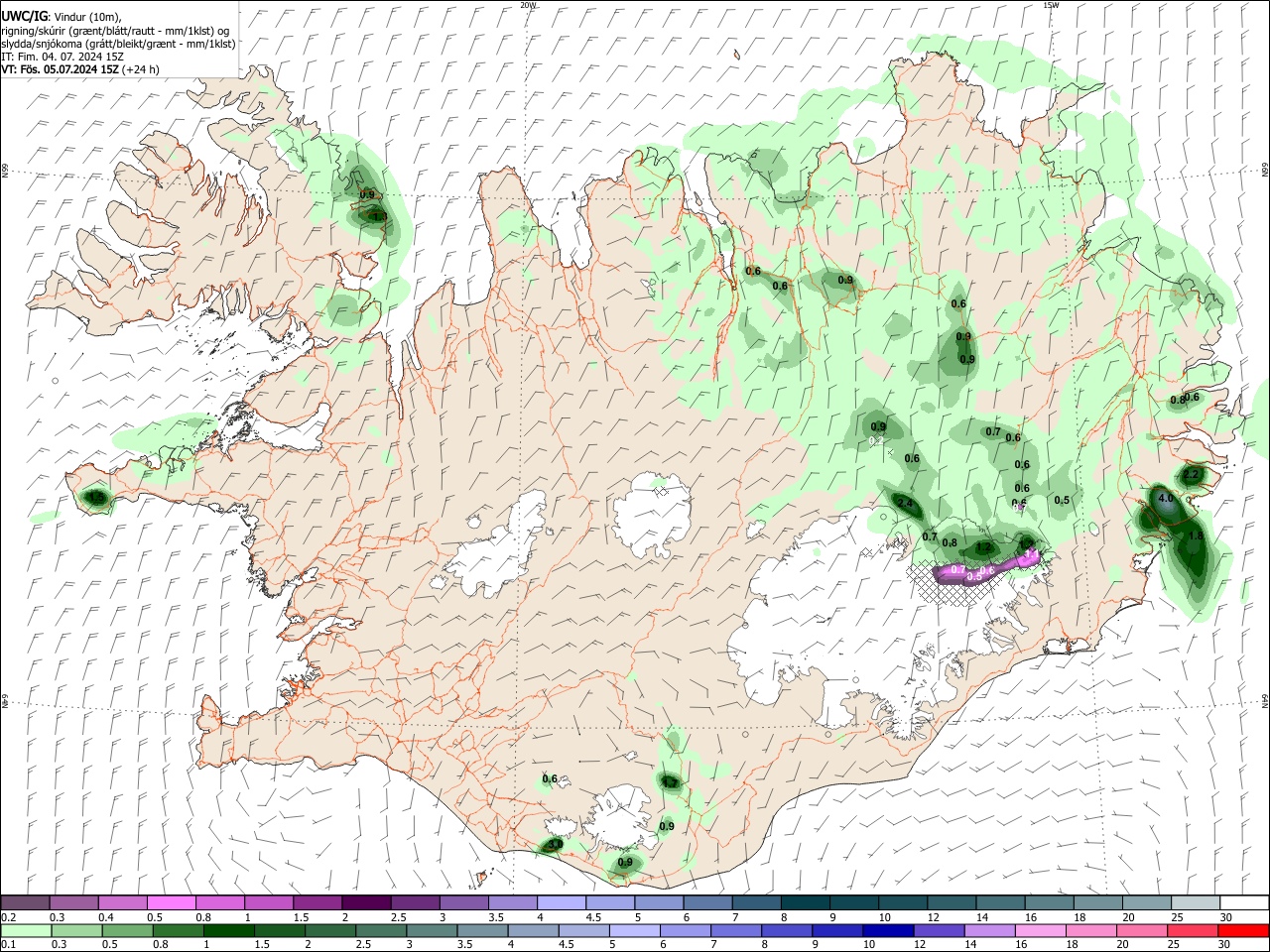Click the "15W" longitude label

point(1051,5)
